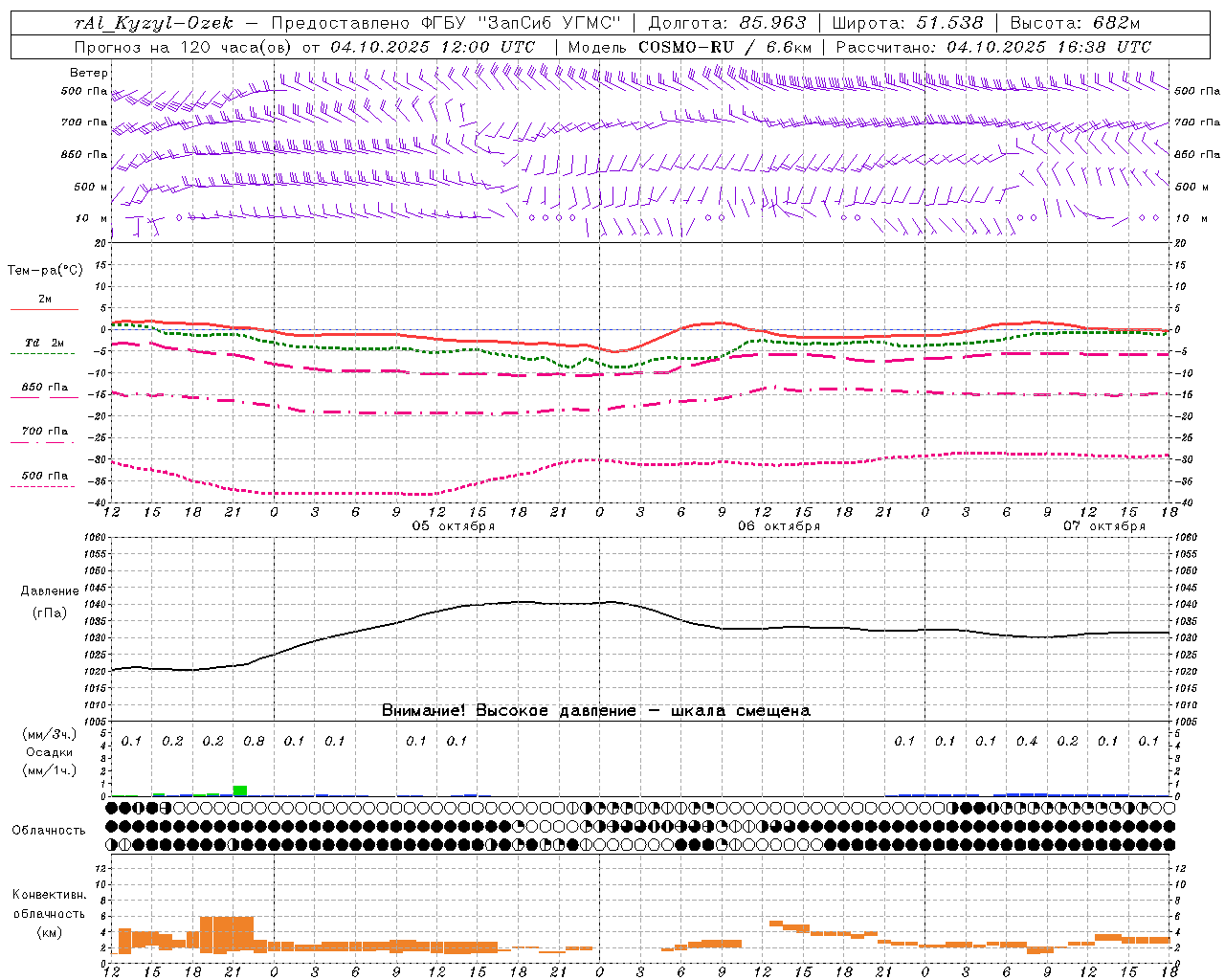Click the Ветер panel label
1225x980 pixels.
88,73
